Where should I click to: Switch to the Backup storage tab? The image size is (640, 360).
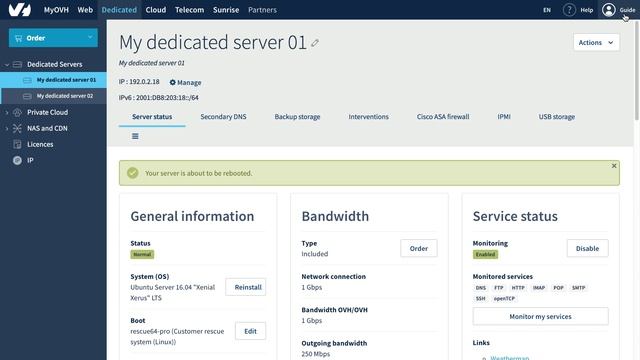coord(297,117)
